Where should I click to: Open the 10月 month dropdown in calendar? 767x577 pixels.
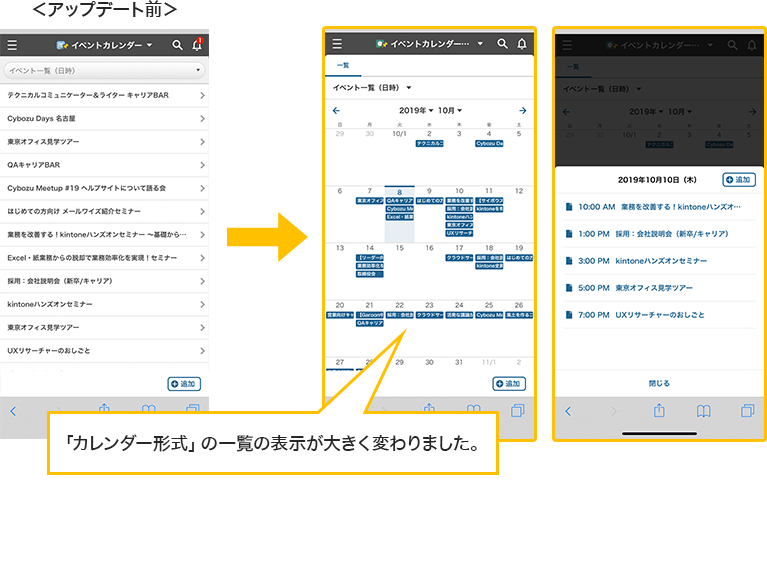[x=450, y=111]
